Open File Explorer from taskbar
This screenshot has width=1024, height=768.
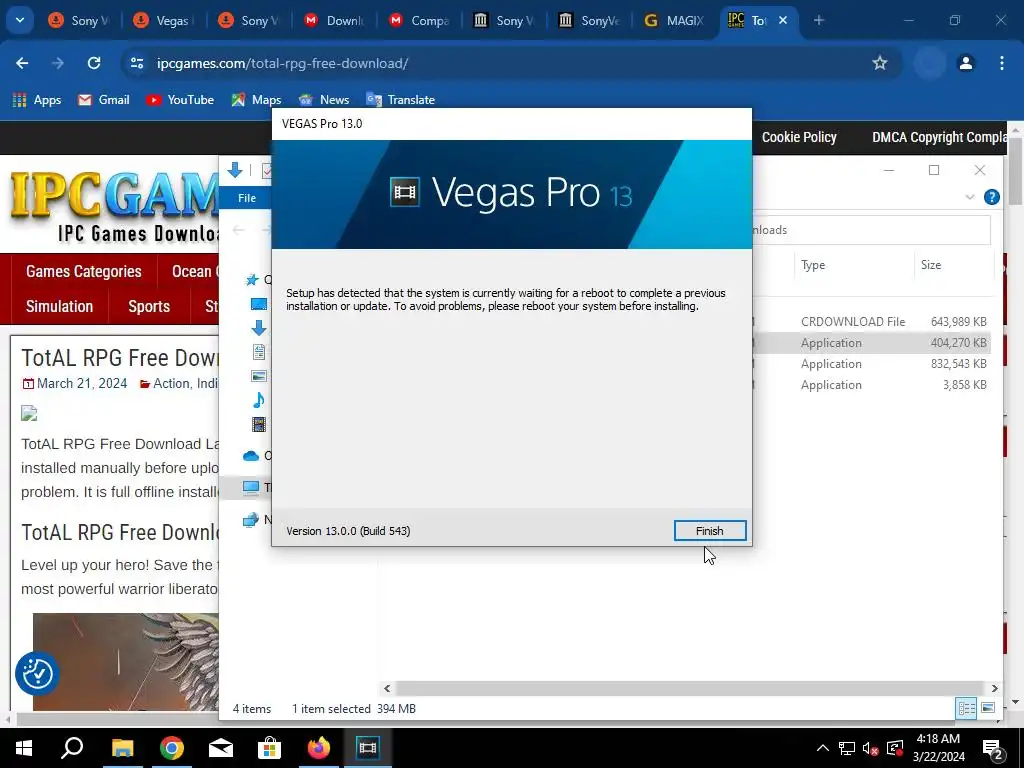(x=122, y=748)
